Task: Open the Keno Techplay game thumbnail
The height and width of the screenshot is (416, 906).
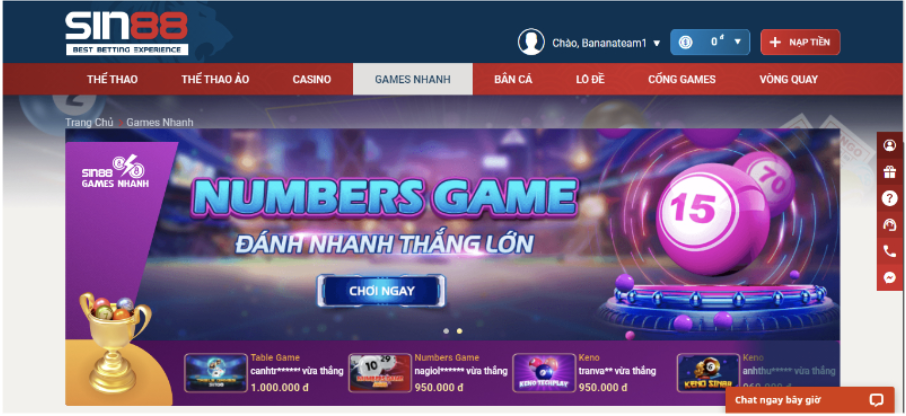Action: point(544,373)
